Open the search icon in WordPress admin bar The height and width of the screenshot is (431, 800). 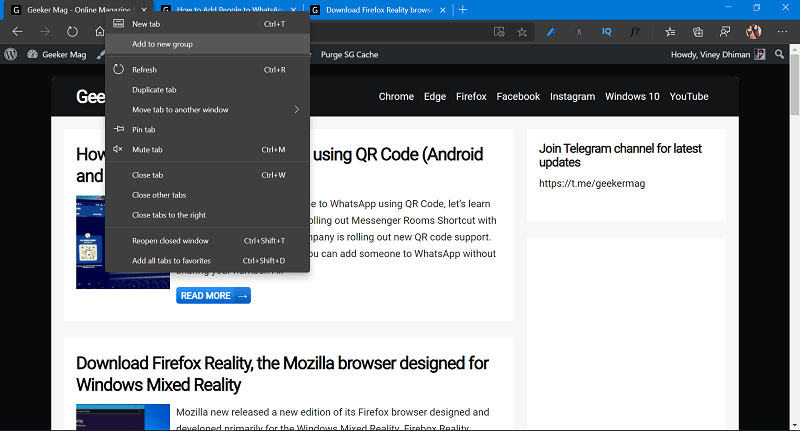click(x=779, y=54)
